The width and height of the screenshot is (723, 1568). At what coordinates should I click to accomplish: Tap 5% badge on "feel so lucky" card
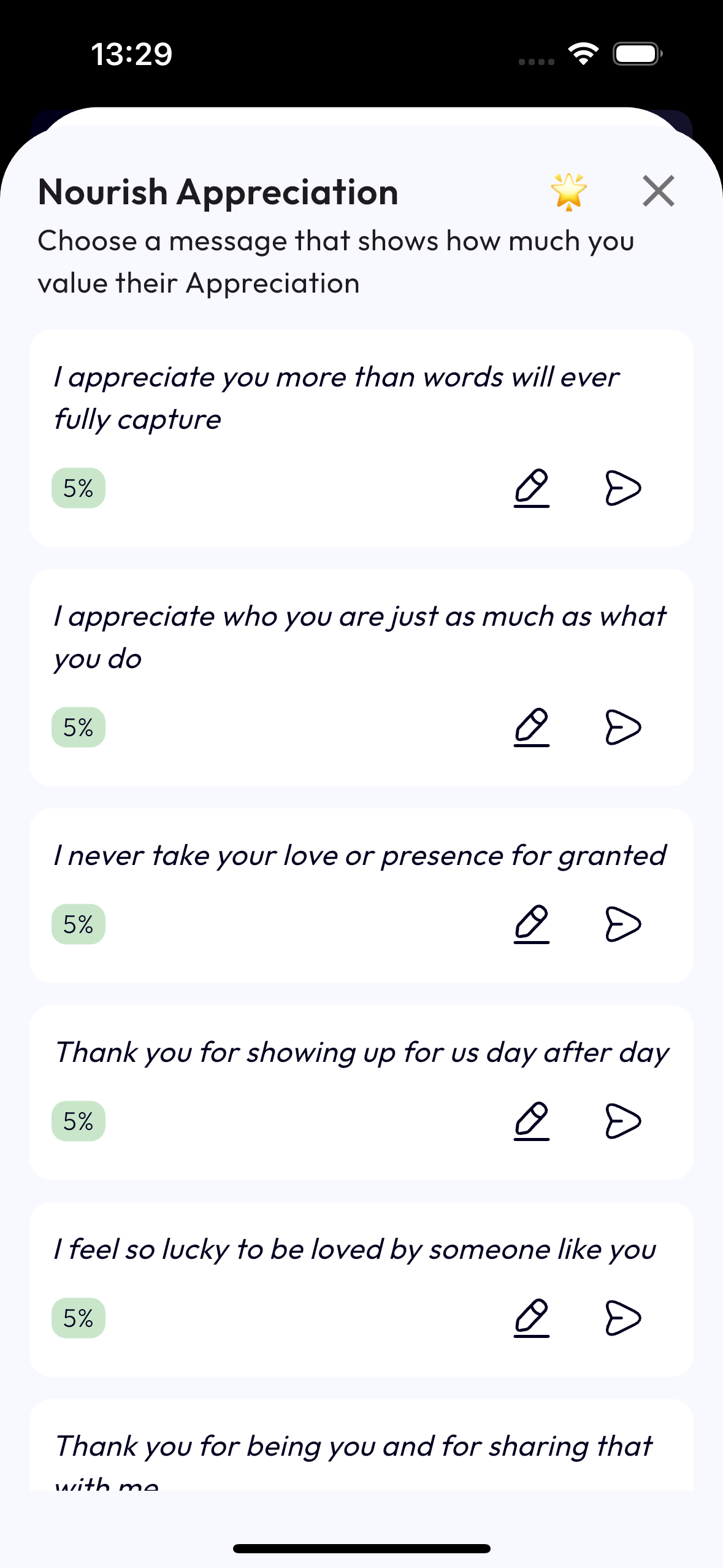(x=78, y=1318)
